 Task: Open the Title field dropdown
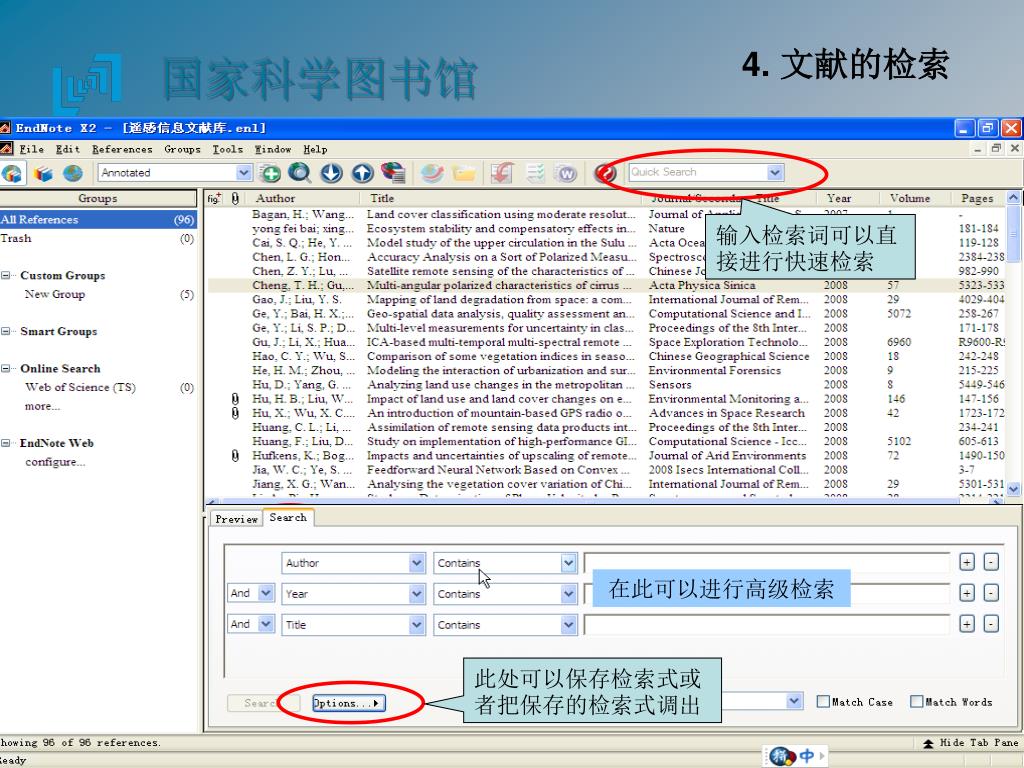[417, 625]
